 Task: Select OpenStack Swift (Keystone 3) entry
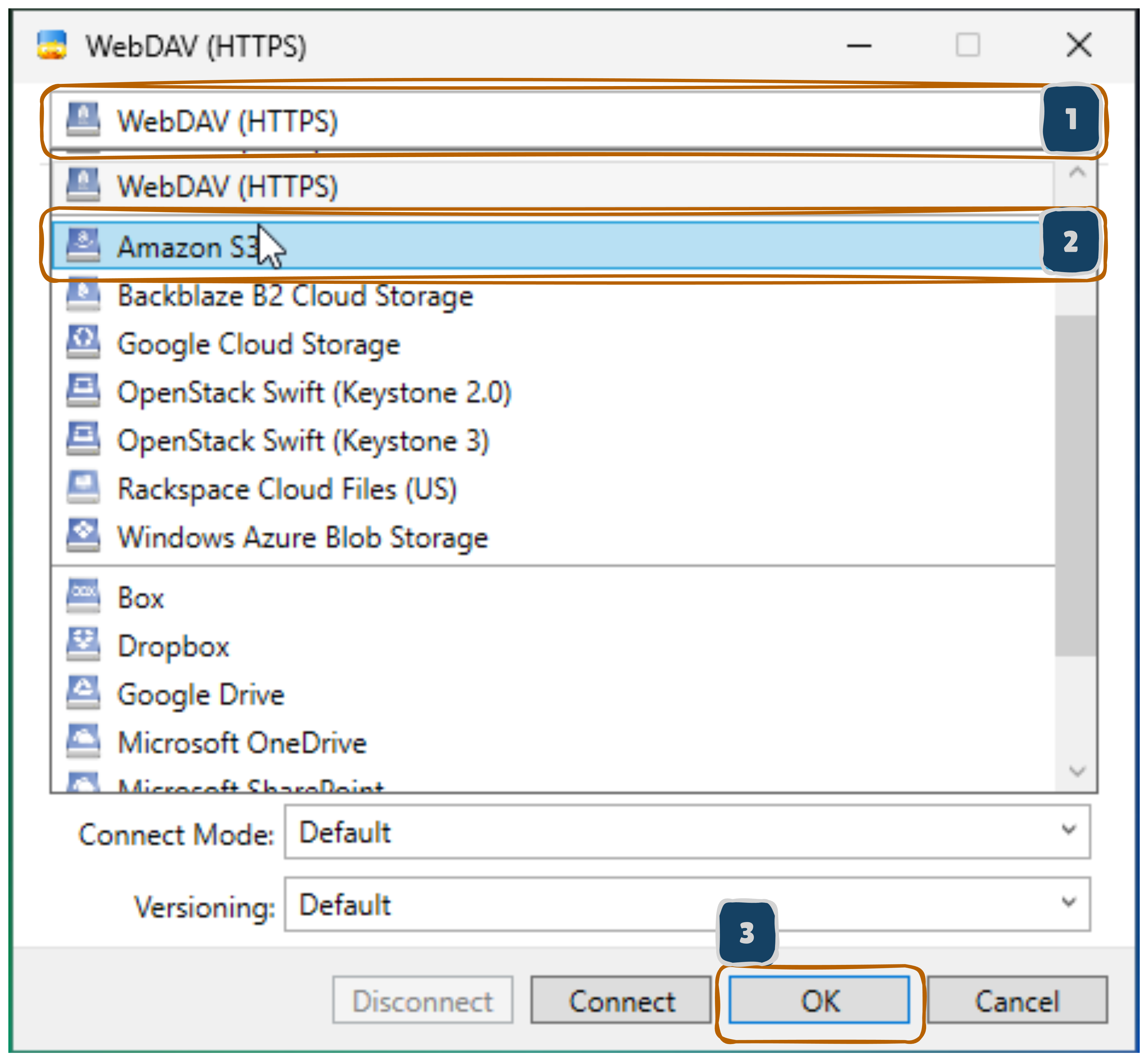point(302,441)
